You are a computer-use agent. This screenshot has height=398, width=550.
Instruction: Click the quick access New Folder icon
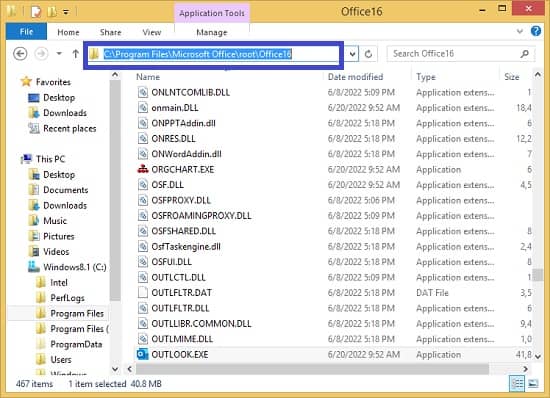tap(52, 12)
